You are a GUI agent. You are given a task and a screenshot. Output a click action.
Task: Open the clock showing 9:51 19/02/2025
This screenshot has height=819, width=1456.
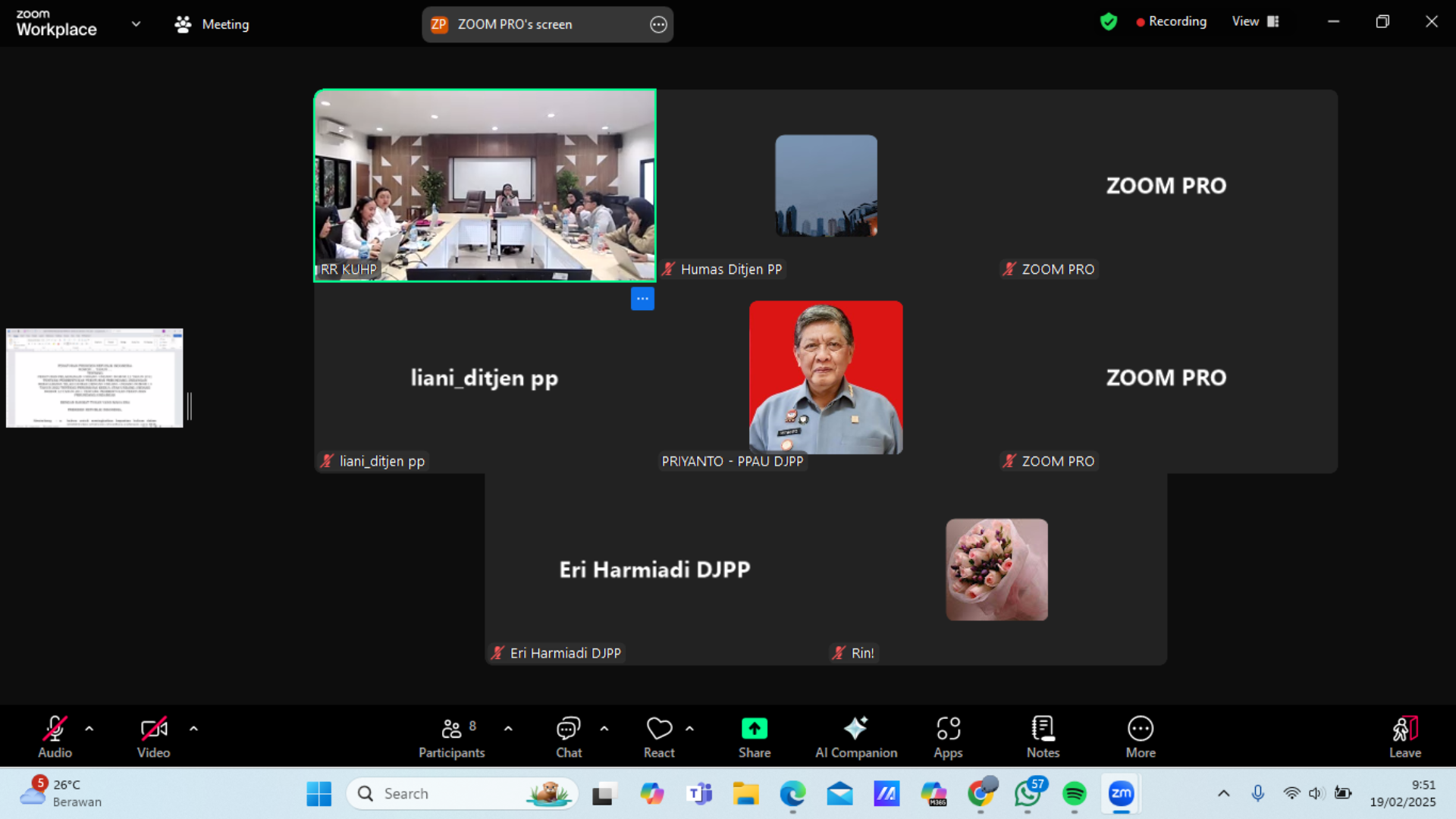point(1403,794)
